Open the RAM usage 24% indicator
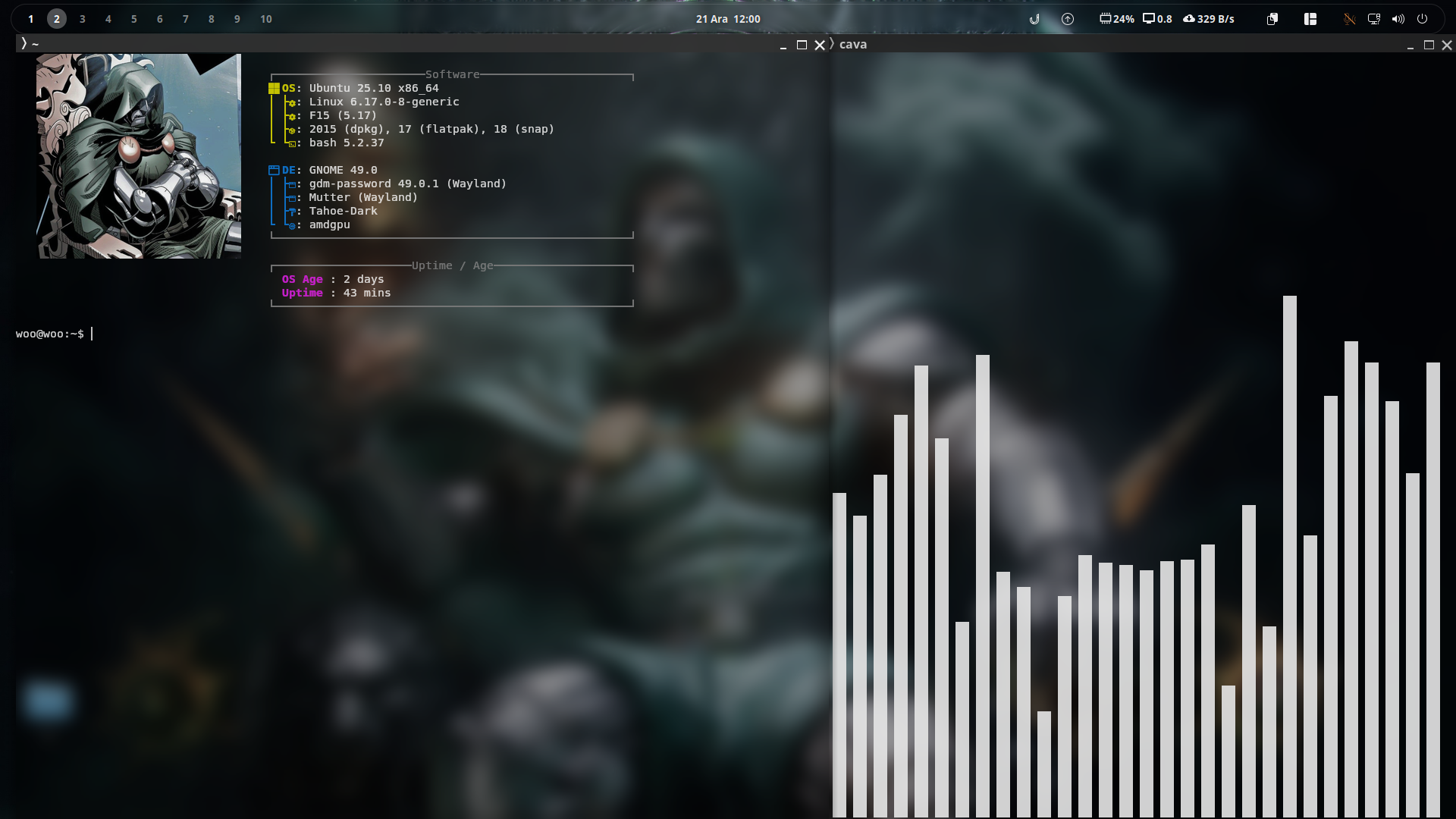 (1117, 19)
